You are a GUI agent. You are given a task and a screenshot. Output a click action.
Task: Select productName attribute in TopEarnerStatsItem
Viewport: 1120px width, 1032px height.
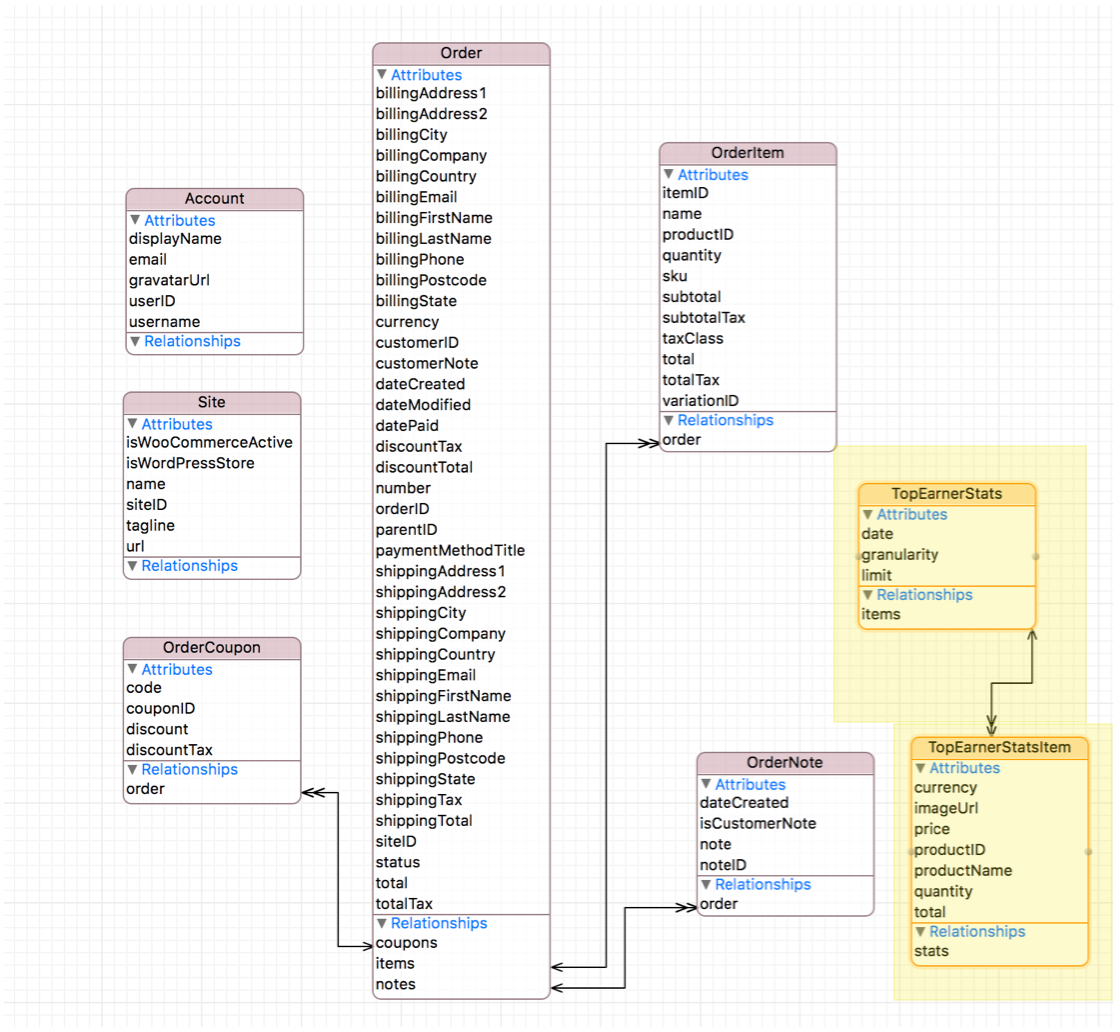[x=963, y=871]
